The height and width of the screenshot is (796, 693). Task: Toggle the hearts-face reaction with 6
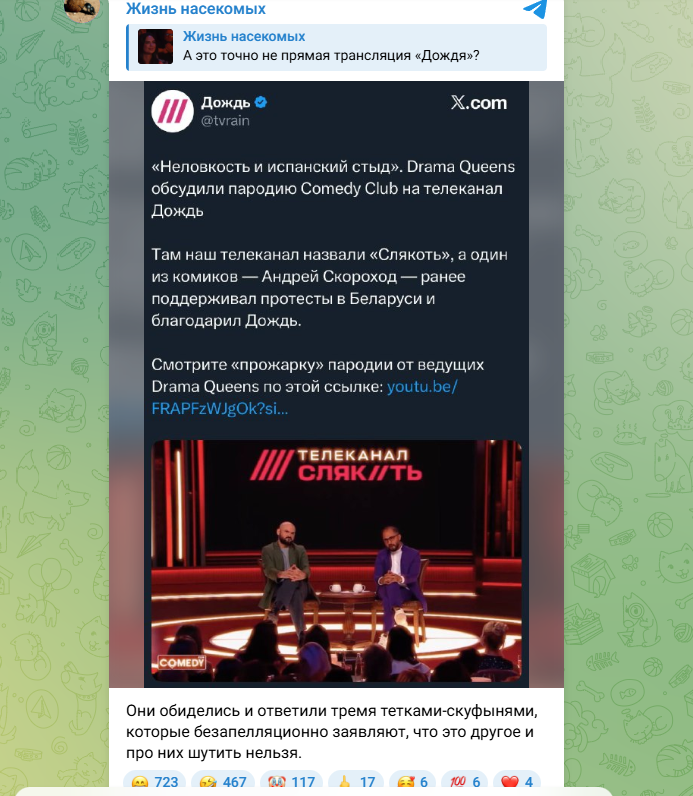[x=412, y=782]
